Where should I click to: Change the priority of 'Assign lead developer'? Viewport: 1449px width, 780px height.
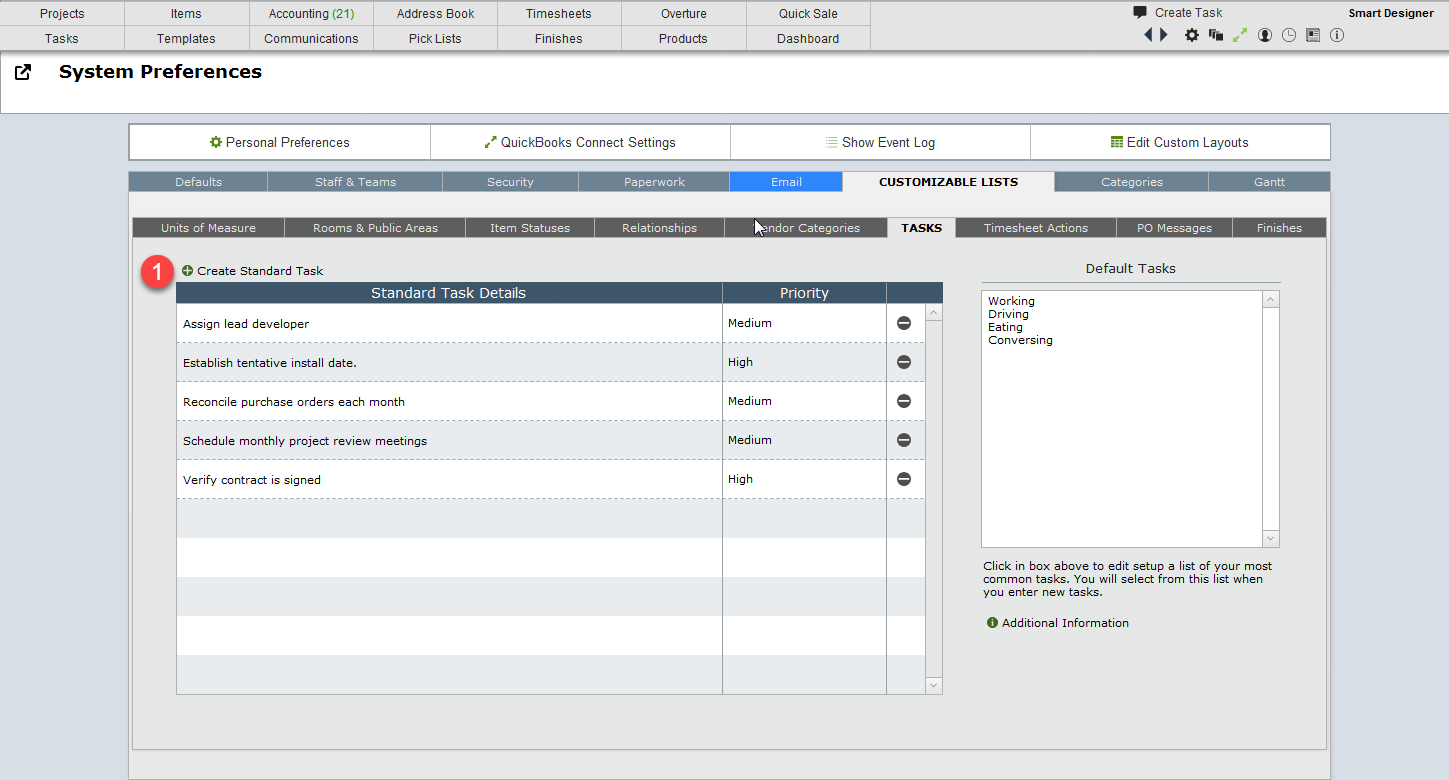tap(804, 323)
